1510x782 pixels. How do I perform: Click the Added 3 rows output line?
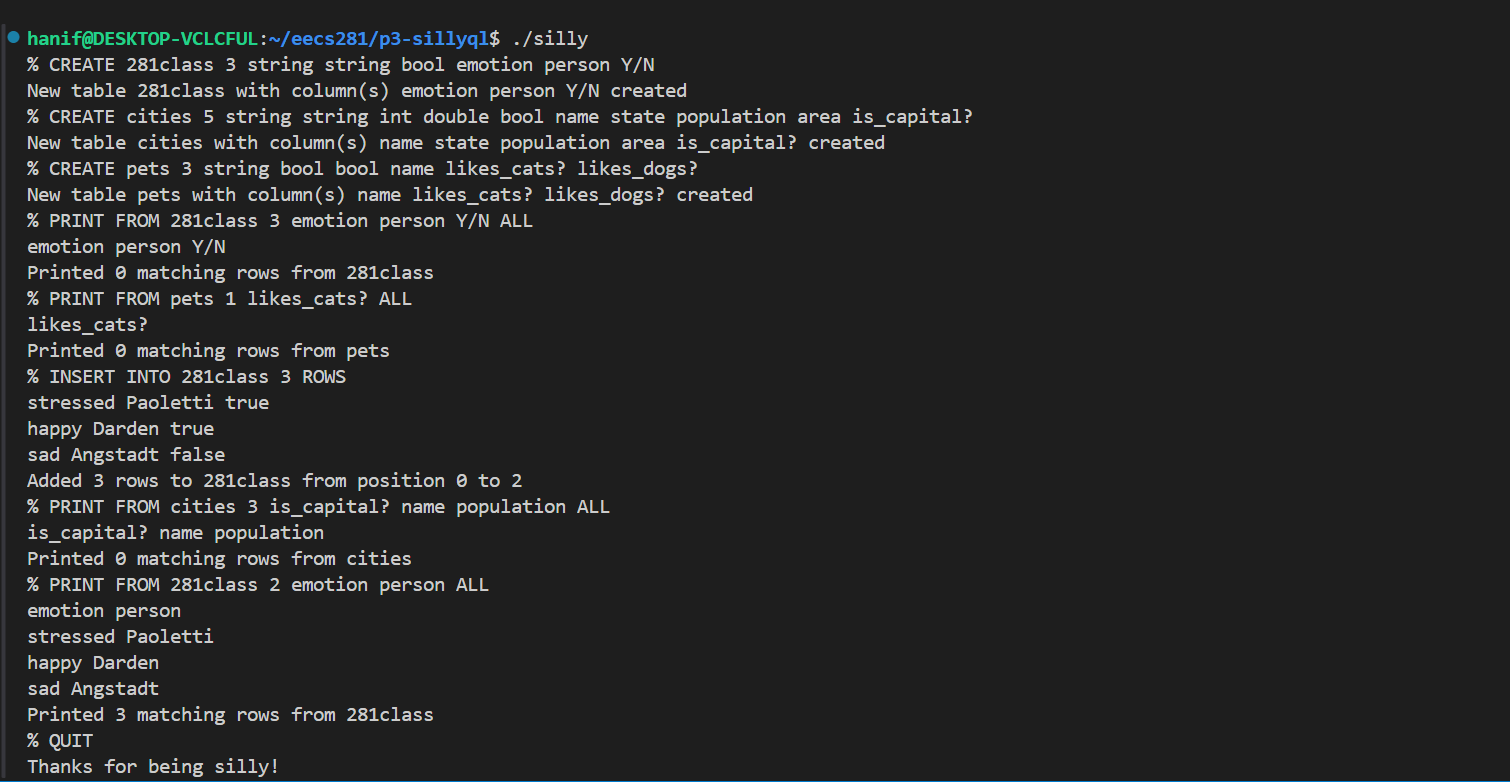274,481
